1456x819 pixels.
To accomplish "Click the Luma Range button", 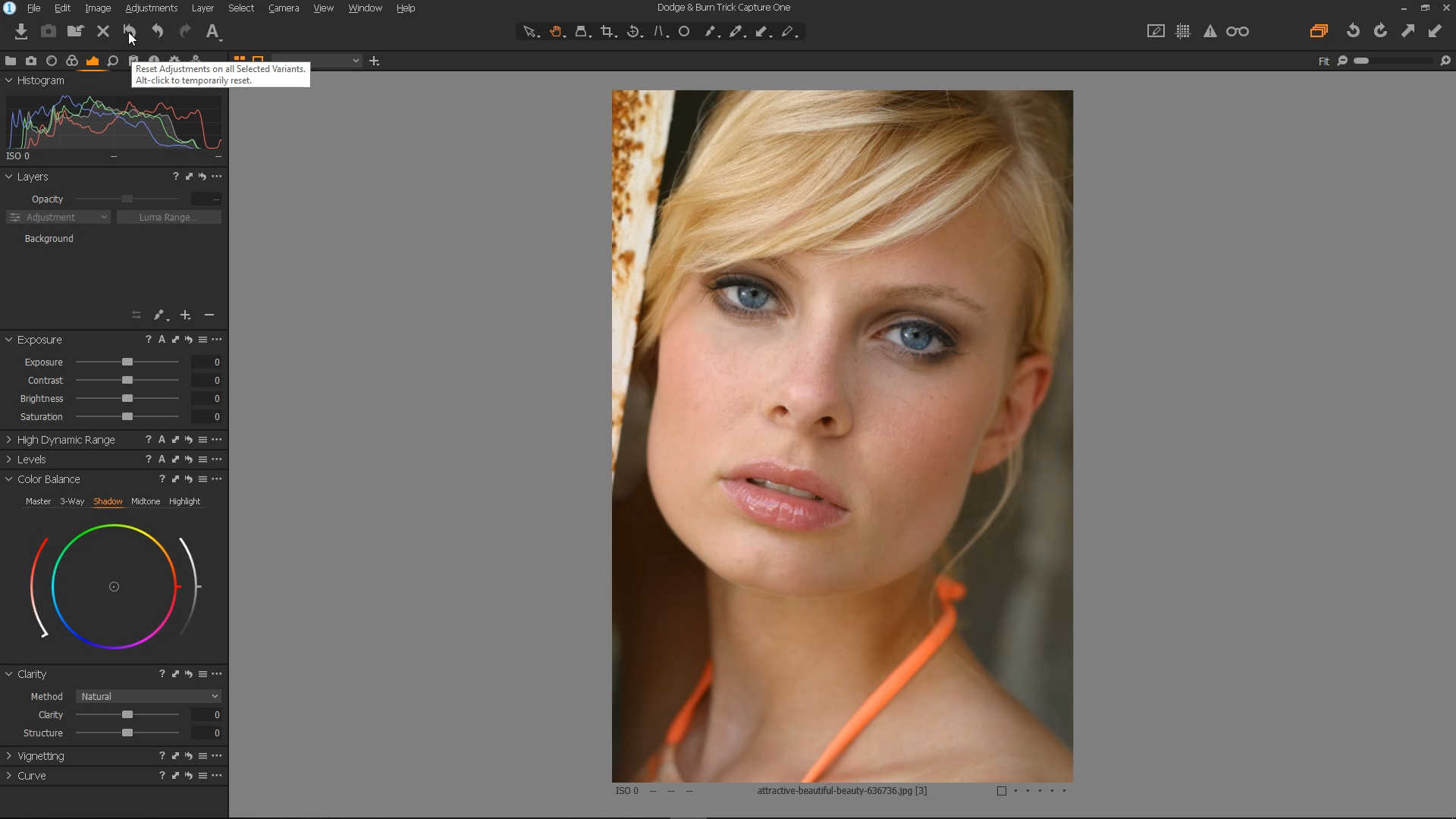I will [x=168, y=218].
